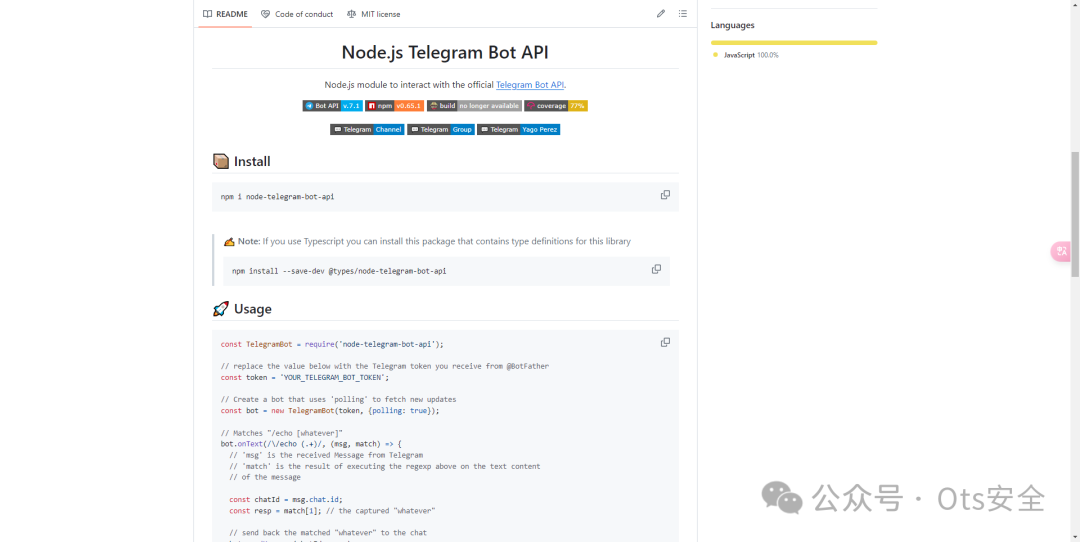Click the edit pencil icon

click(x=661, y=14)
